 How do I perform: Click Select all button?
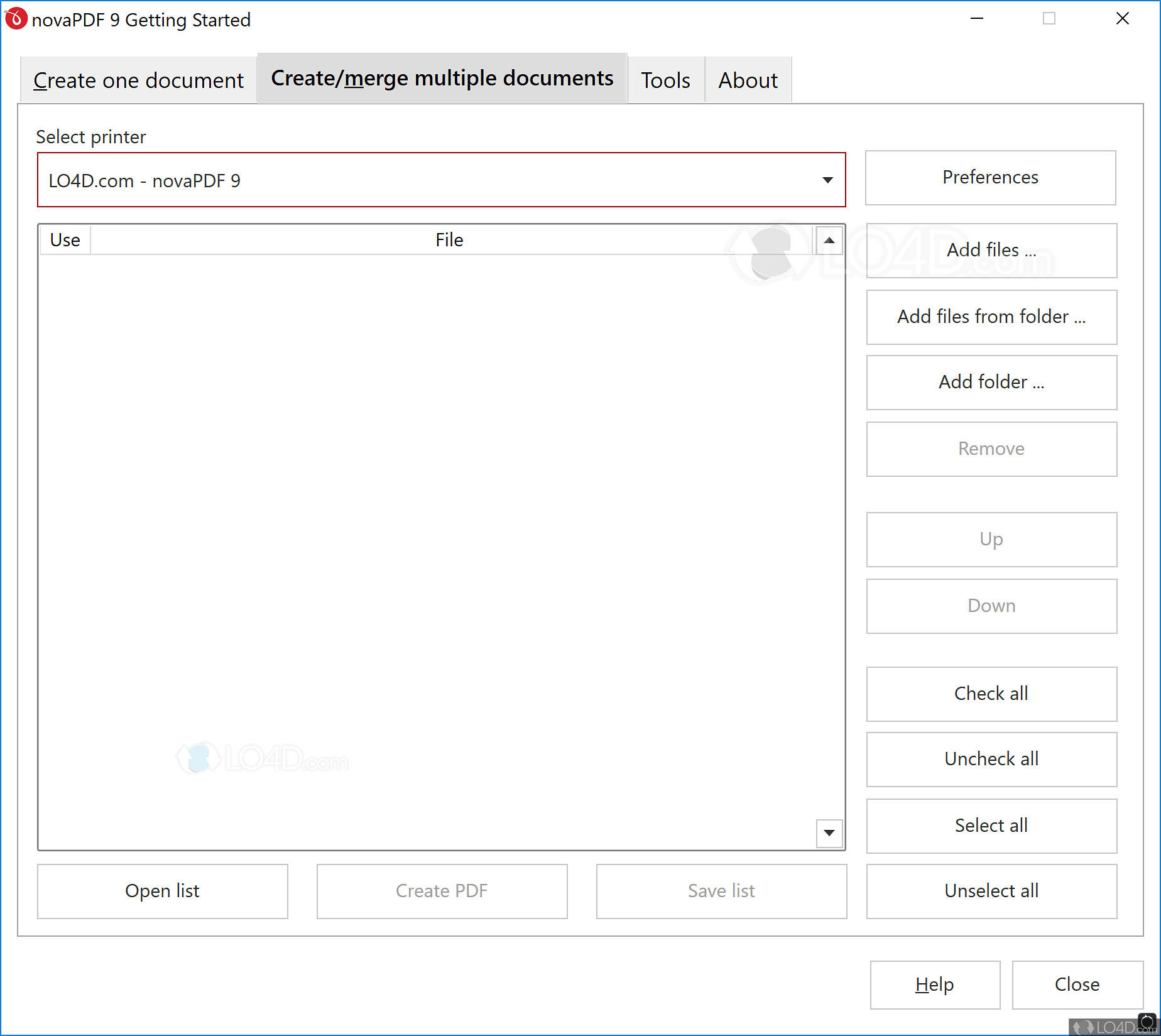coord(992,826)
